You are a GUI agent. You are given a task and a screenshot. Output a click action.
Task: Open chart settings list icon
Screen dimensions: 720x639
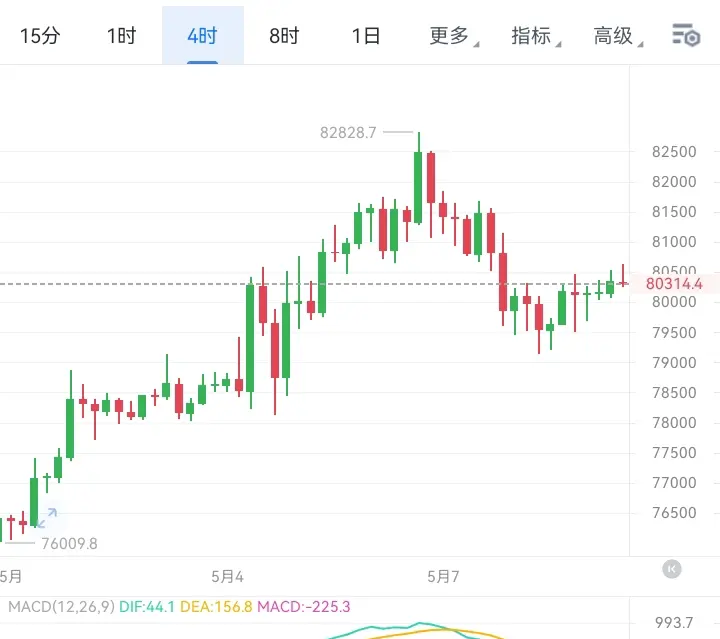(x=686, y=35)
